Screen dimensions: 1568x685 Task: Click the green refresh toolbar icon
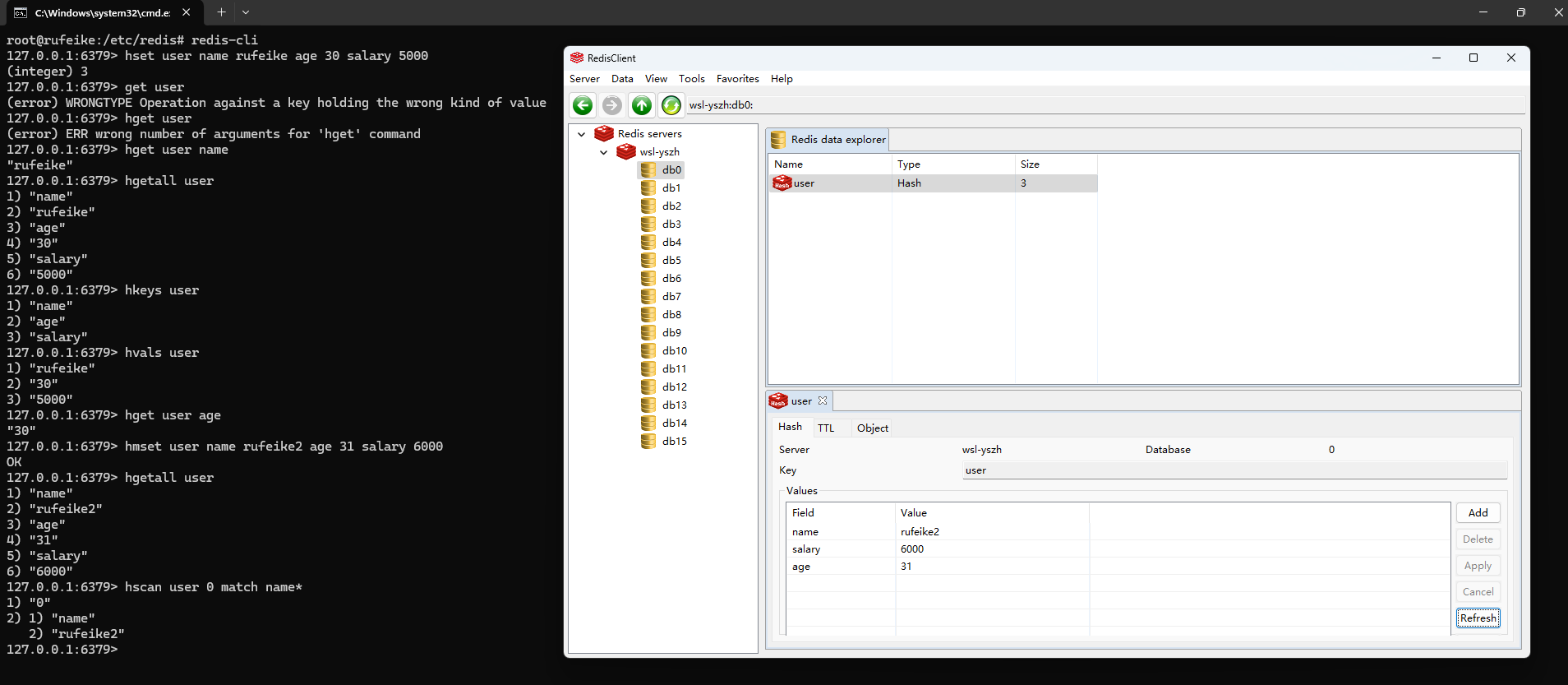click(671, 105)
